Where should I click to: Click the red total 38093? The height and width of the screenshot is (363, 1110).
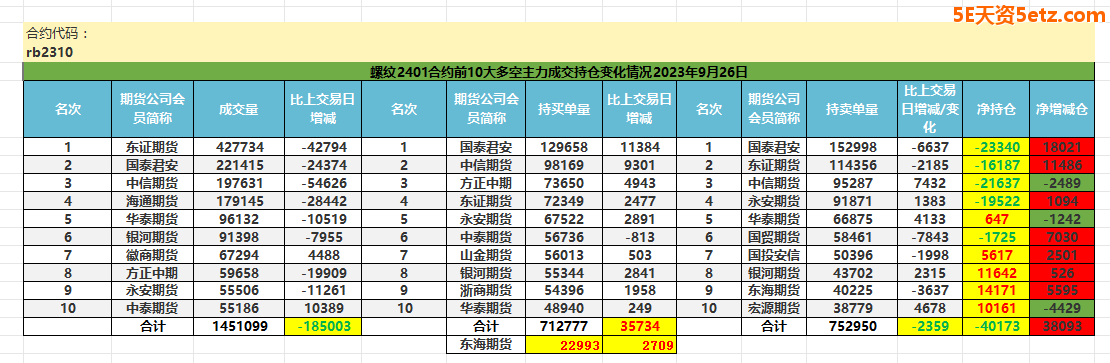pos(1061,326)
